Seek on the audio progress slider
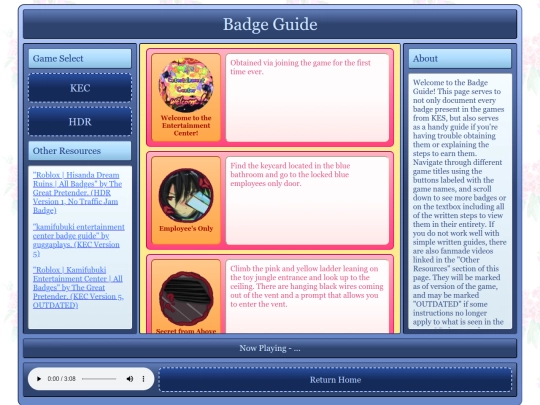The width and height of the screenshot is (540, 405). (99, 379)
